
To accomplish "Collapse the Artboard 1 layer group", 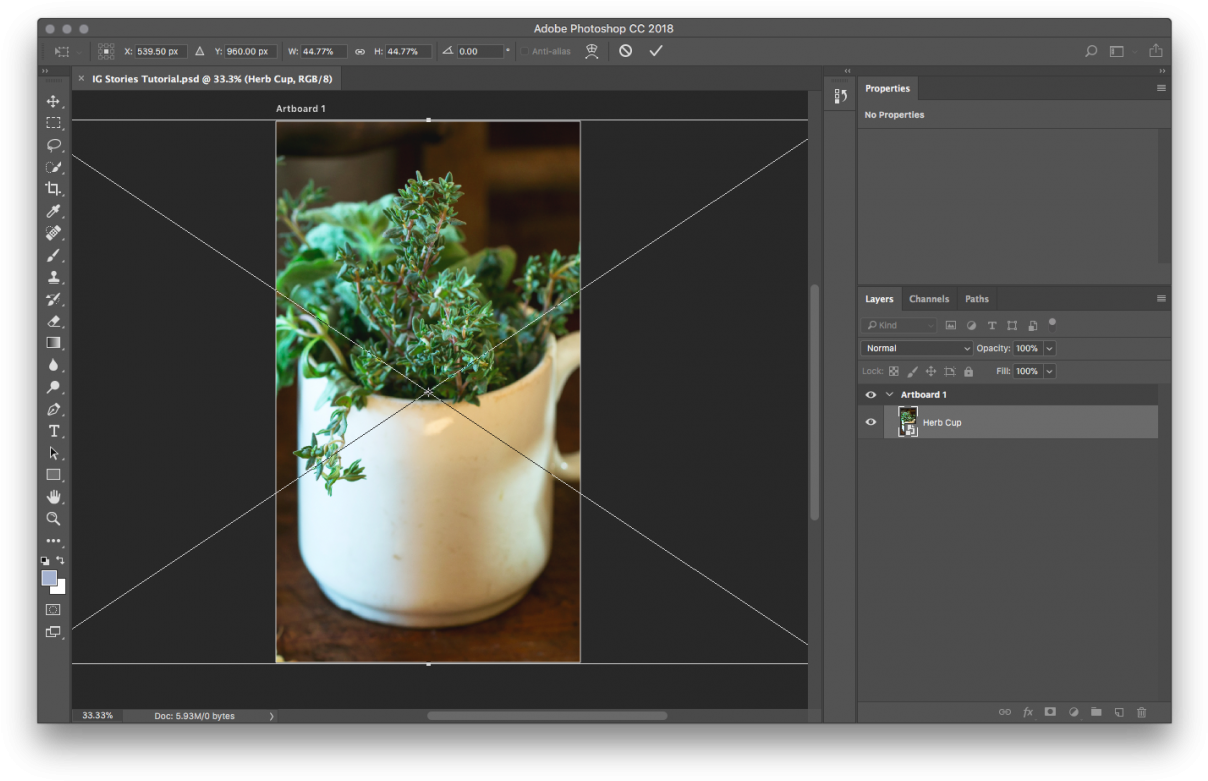I will 889,394.
